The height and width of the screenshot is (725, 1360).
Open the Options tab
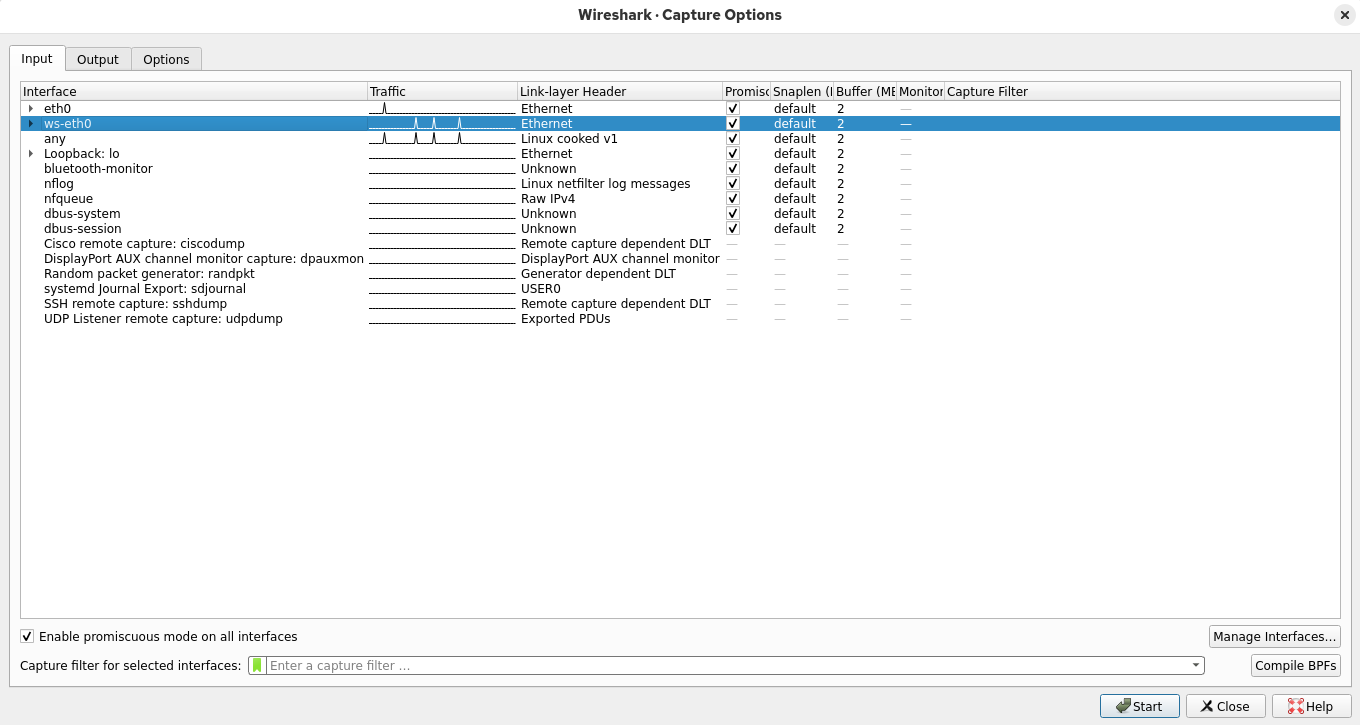(x=166, y=60)
